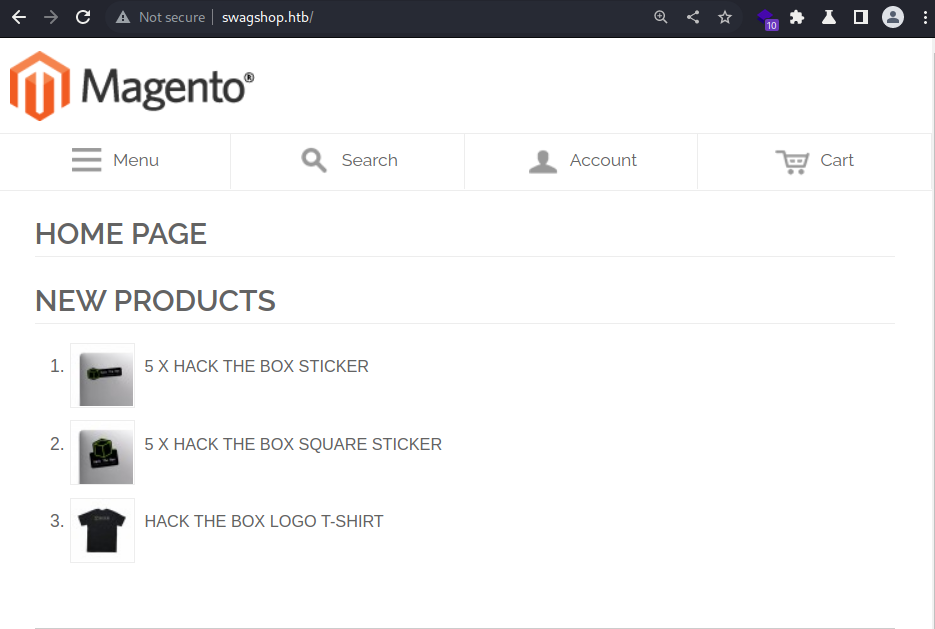Select the swagshop.htb address bar URL
Image resolution: width=935 pixels, height=629 pixels.
[x=268, y=17]
